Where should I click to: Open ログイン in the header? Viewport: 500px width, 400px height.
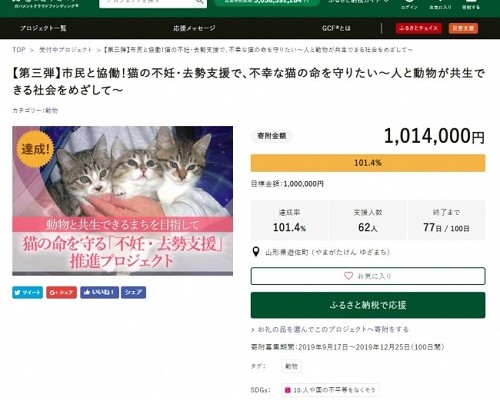pyautogui.click(x=409, y=5)
